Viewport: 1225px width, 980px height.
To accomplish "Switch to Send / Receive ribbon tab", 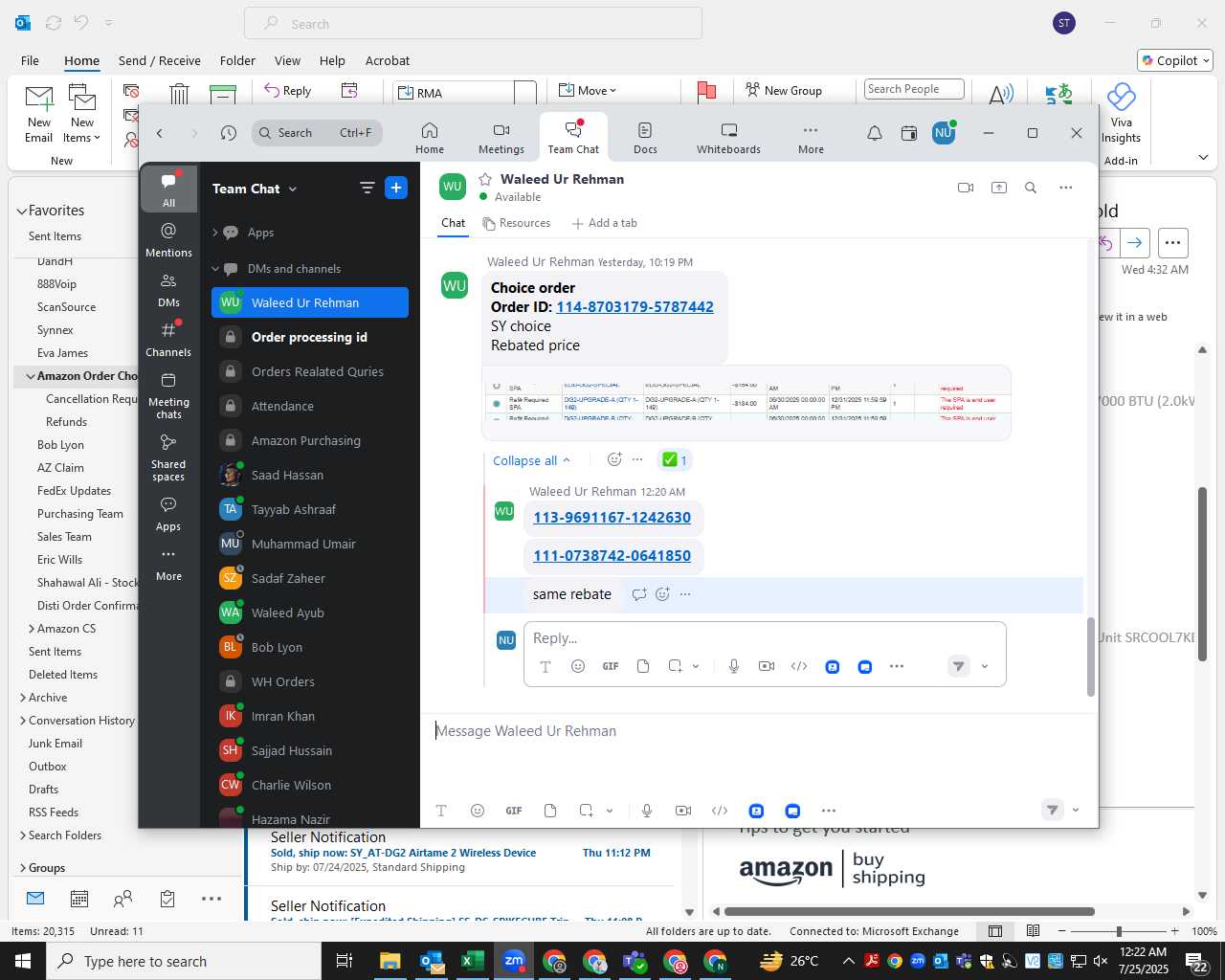I will click(160, 60).
